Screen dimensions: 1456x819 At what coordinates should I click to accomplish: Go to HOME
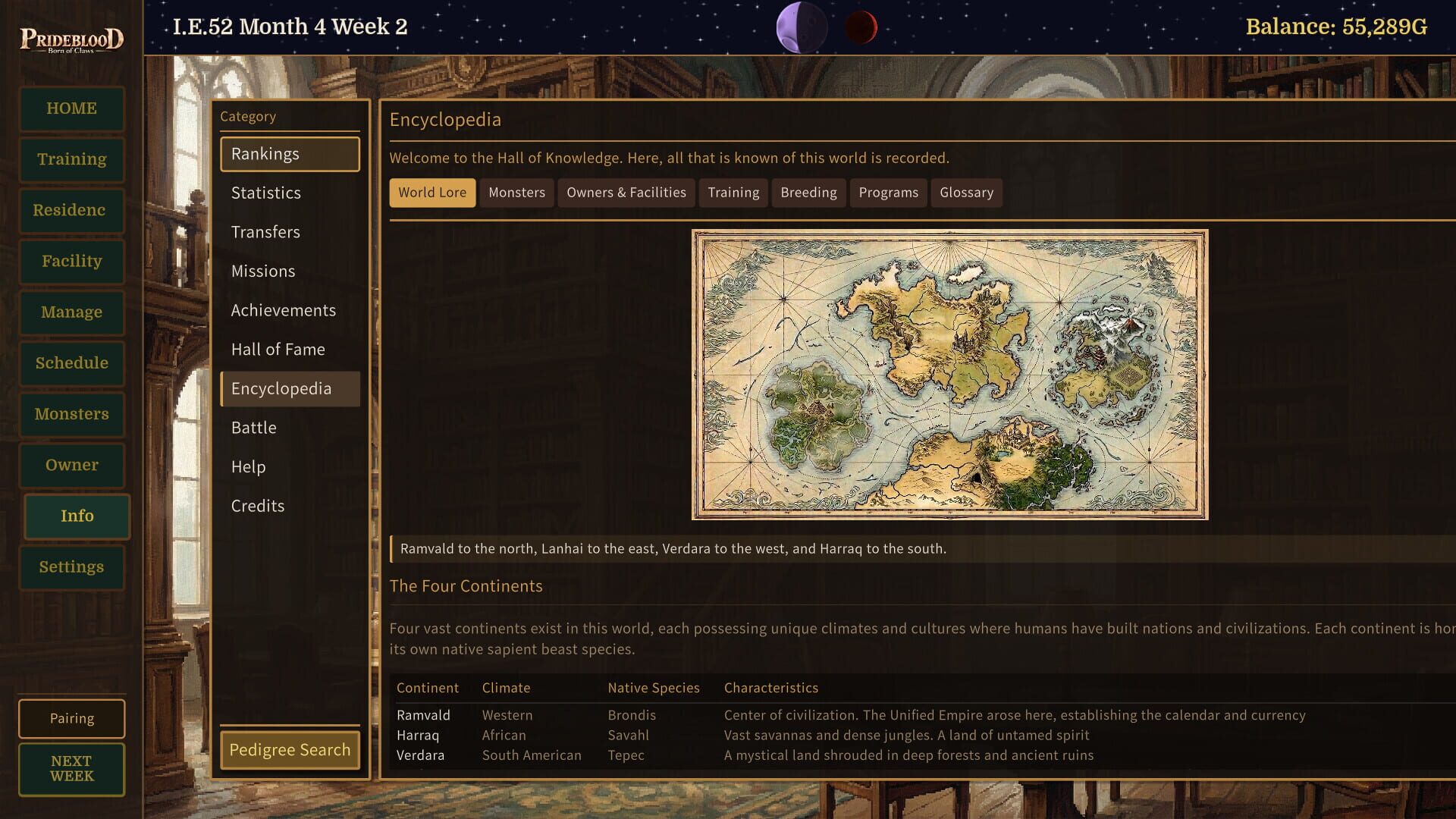71,108
